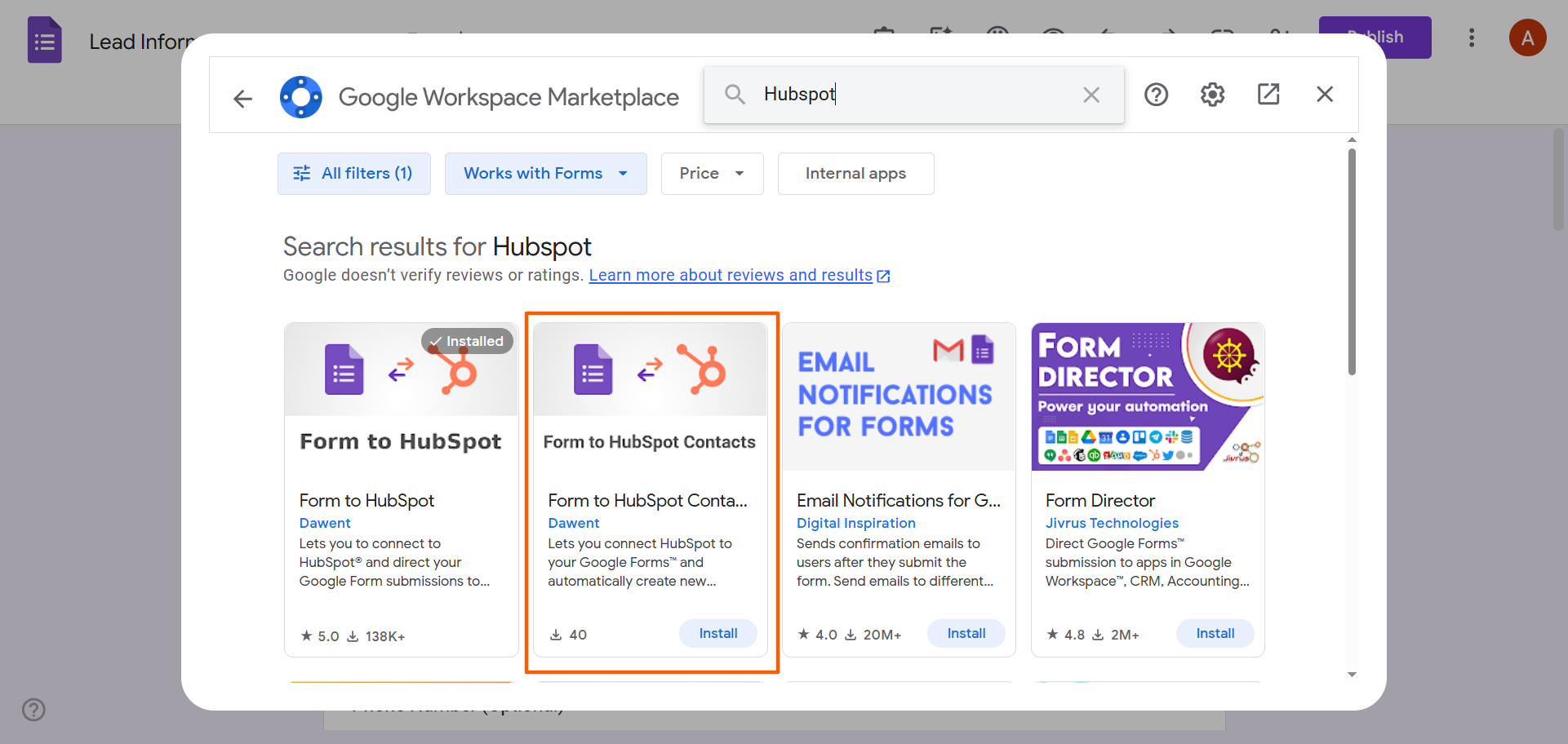Open the All filters (1) panel
The width and height of the screenshot is (1568, 744).
click(354, 174)
